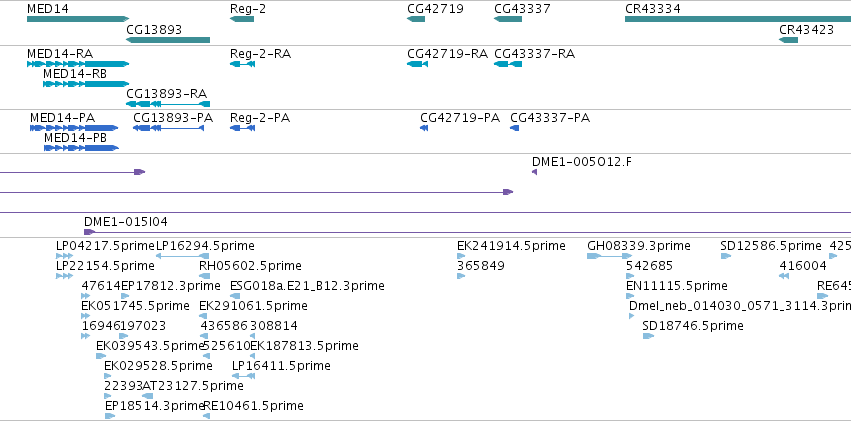Click the CG13893-RA transcript feature
851x421 pixels.
[x=168, y=104]
